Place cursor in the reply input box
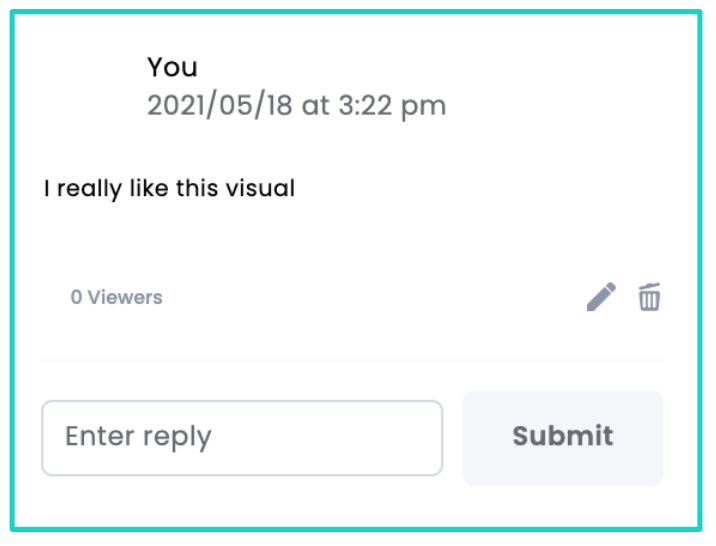 [x=242, y=438]
